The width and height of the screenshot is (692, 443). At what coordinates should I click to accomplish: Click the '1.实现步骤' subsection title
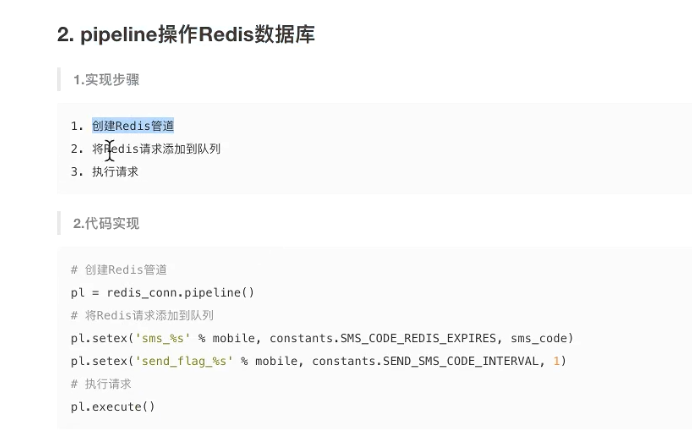point(106,80)
